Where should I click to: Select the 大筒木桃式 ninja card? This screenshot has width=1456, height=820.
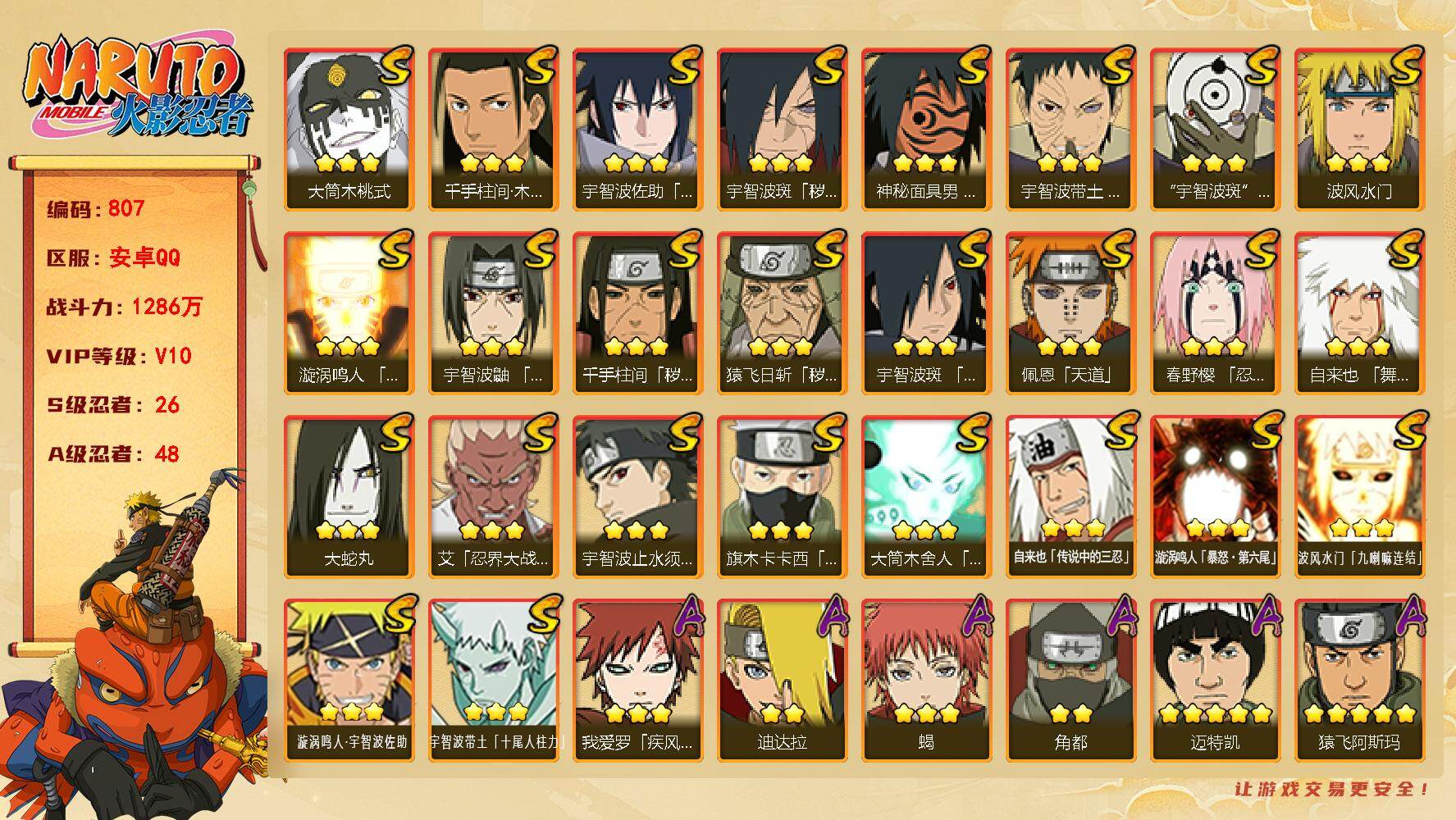349,130
